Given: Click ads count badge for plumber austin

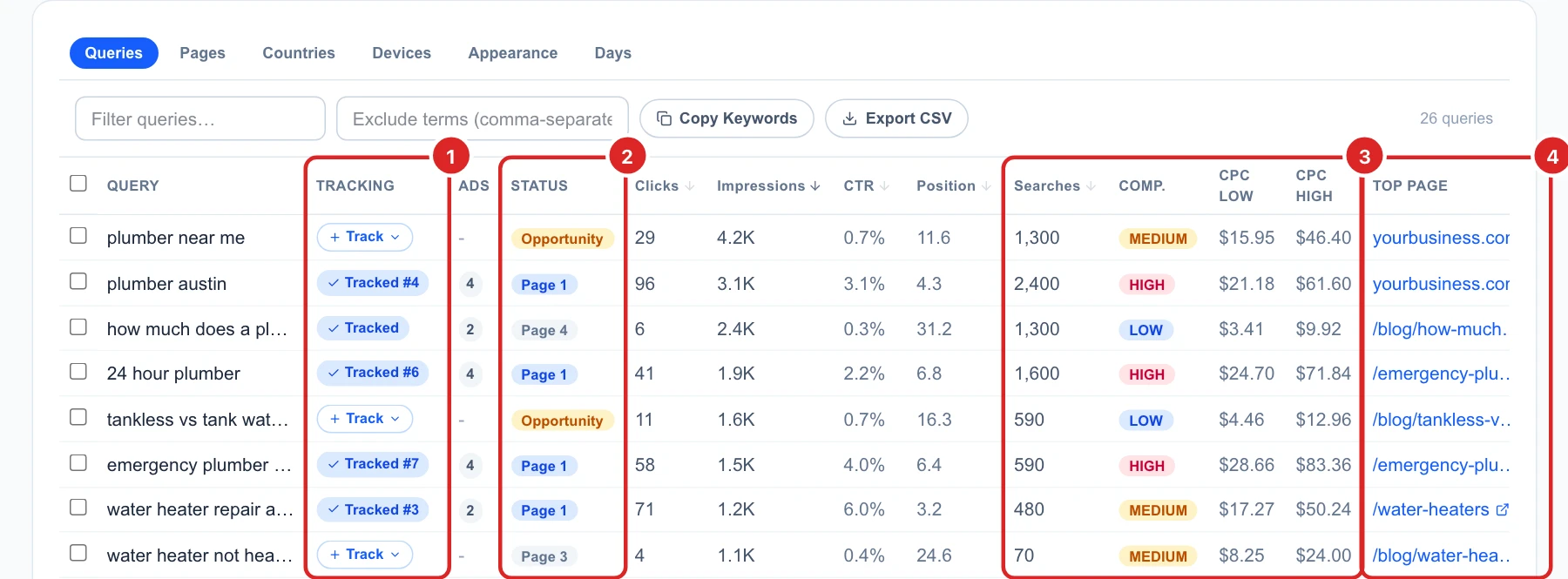Looking at the screenshot, I should click(470, 284).
